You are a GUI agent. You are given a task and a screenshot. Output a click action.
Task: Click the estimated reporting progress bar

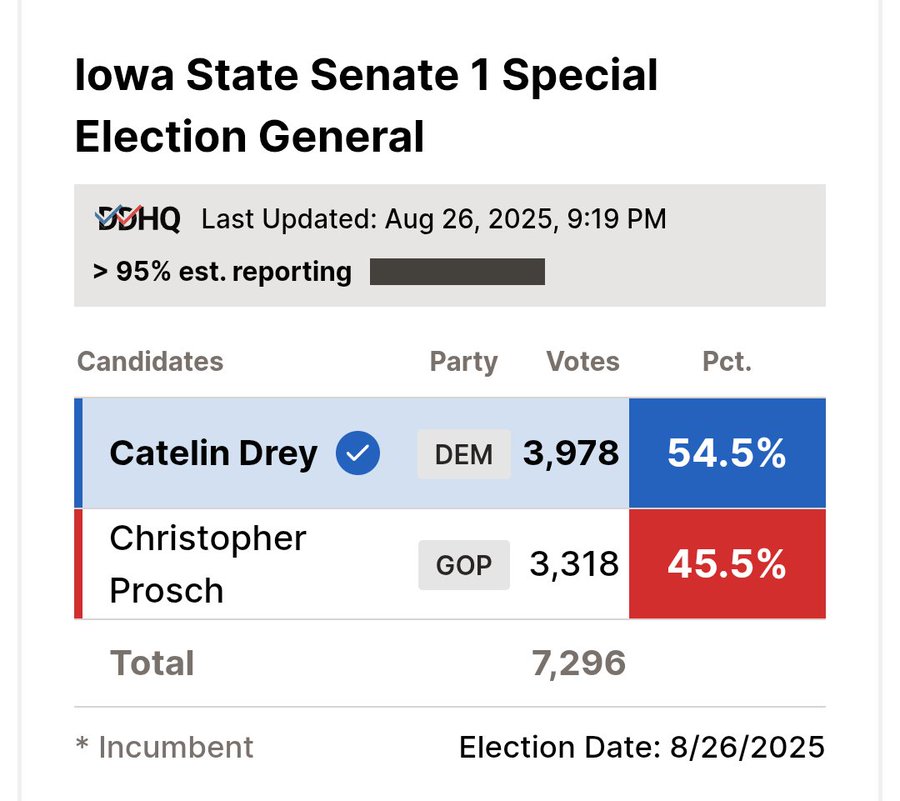[x=457, y=272]
